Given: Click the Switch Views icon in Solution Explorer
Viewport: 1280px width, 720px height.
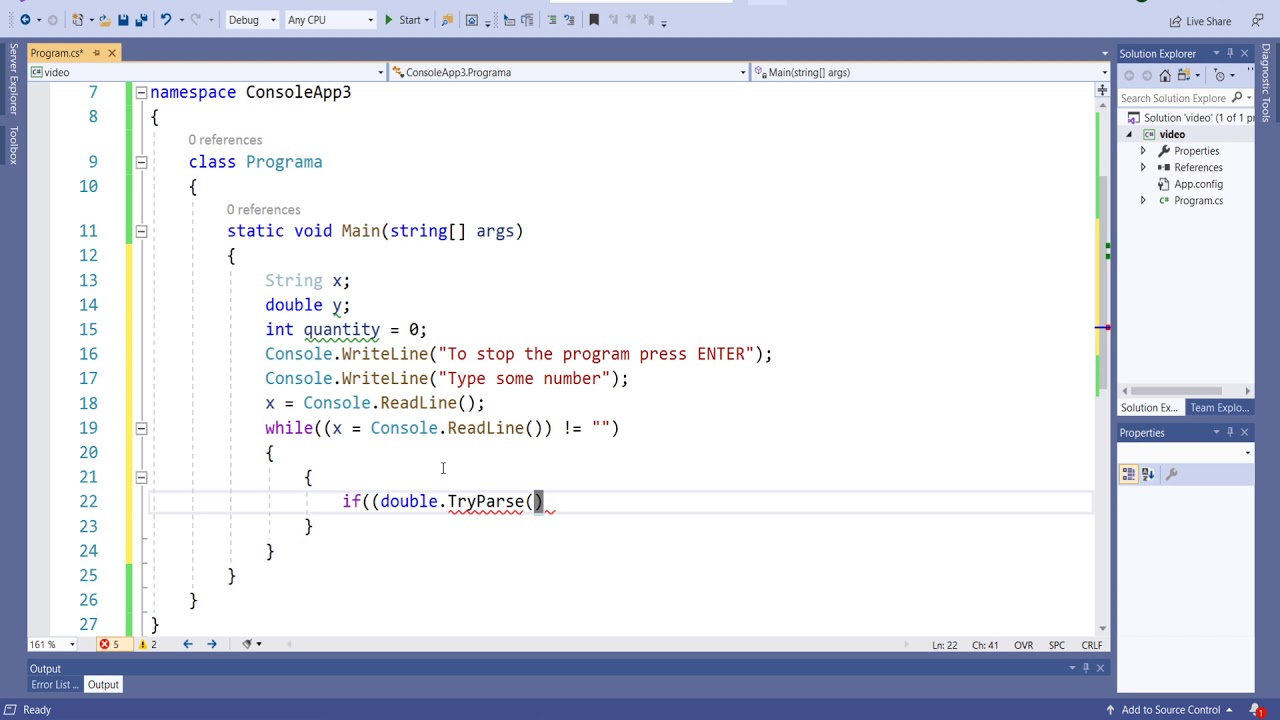Looking at the screenshot, I should pyautogui.click(x=1184, y=75).
